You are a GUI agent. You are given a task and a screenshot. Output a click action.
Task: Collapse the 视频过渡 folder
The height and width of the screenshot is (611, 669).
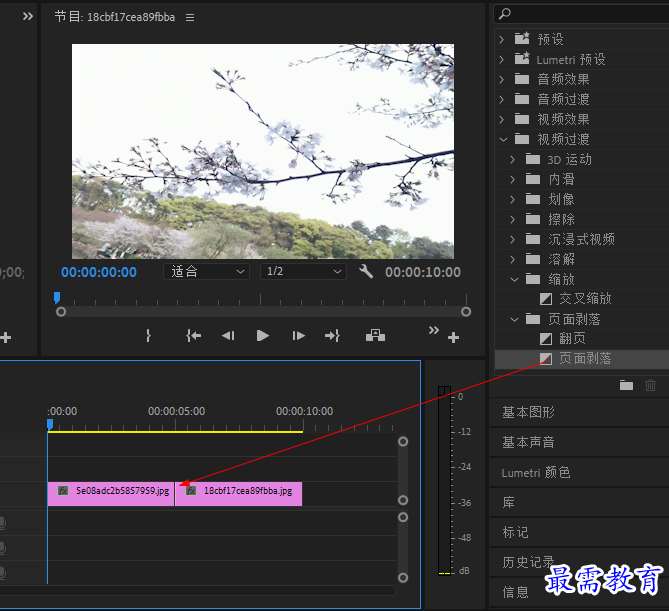tap(503, 139)
